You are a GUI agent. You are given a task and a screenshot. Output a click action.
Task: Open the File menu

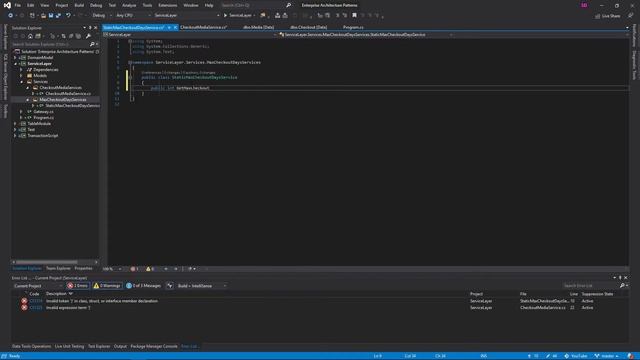pyautogui.click(x=18, y=5)
